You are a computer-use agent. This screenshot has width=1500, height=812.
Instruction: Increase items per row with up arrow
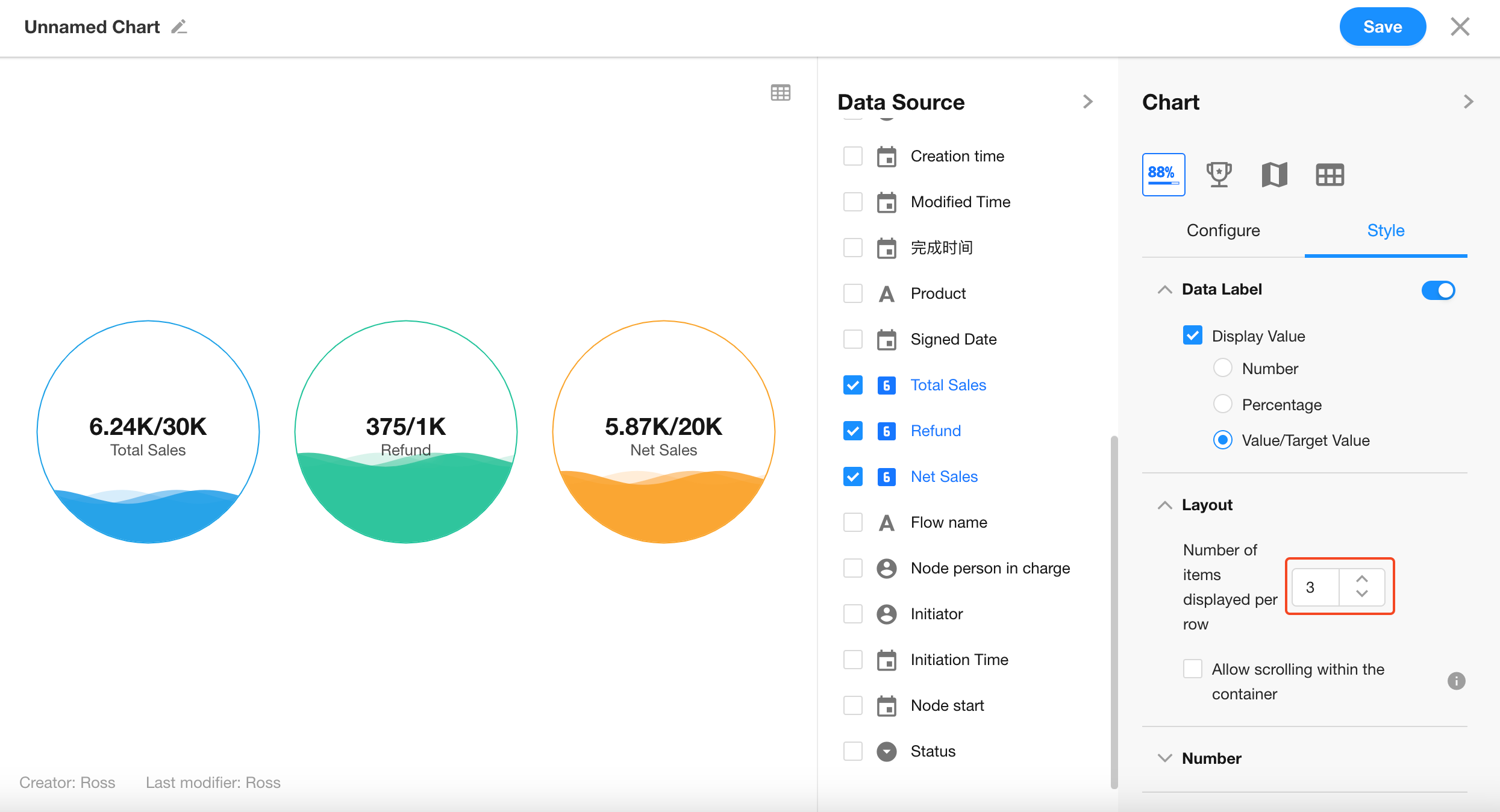click(x=1362, y=579)
